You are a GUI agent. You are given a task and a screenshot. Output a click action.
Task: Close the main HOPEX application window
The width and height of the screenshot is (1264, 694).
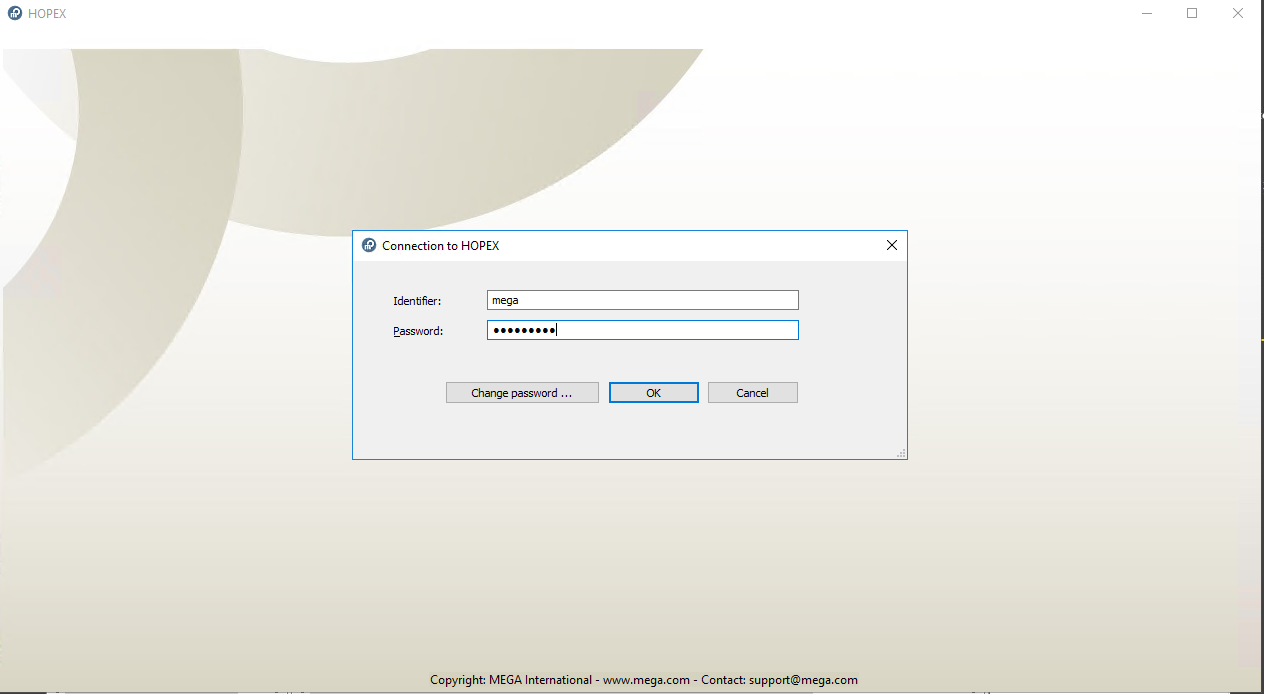pos(1238,14)
